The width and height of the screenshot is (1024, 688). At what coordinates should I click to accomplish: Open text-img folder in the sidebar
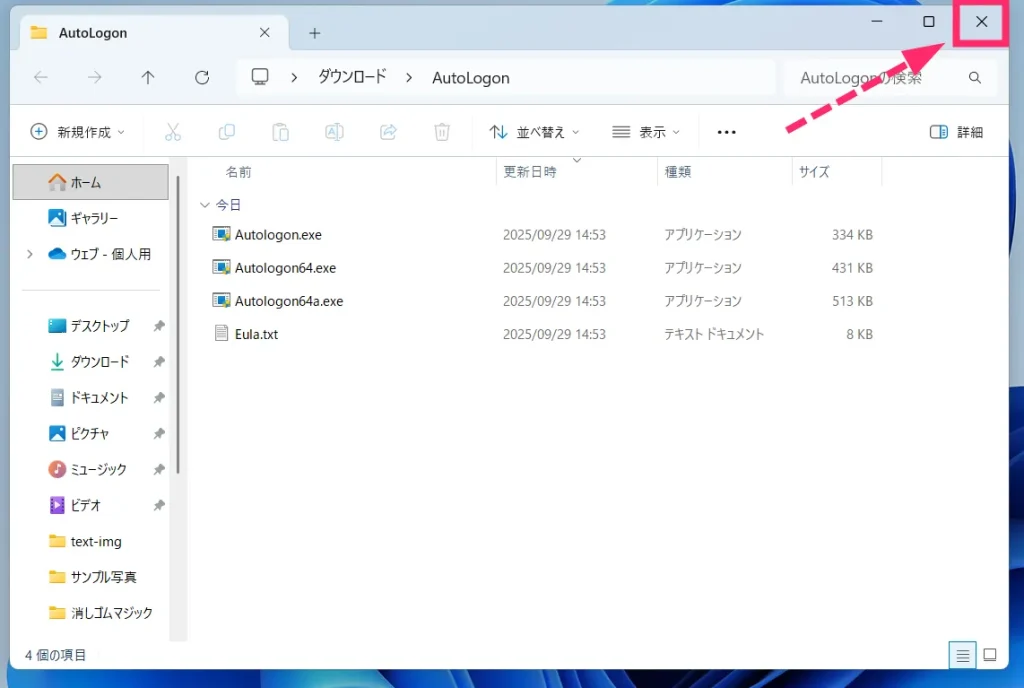(x=91, y=541)
